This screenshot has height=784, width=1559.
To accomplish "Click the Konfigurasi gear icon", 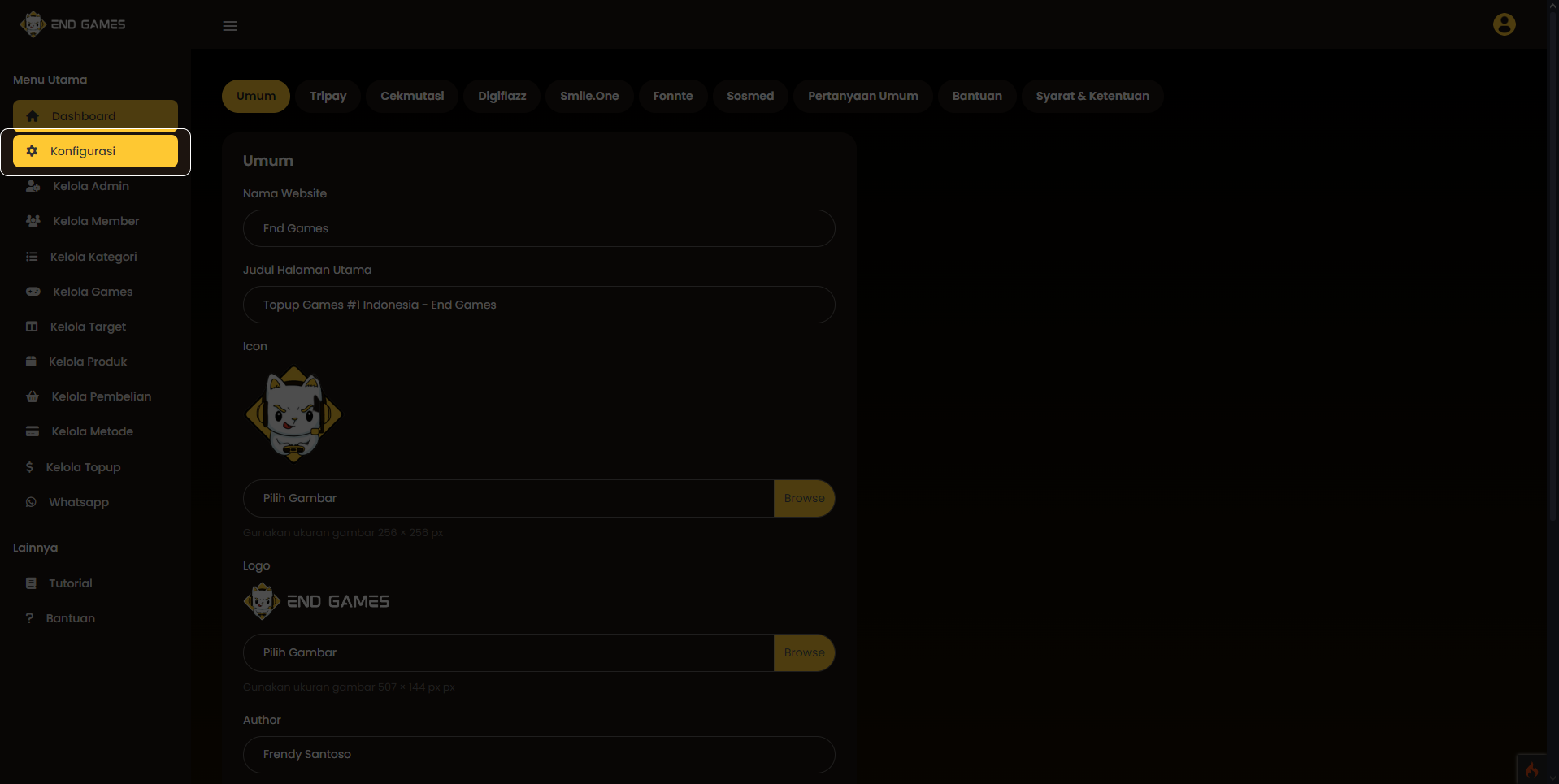I will click(x=32, y=151).
